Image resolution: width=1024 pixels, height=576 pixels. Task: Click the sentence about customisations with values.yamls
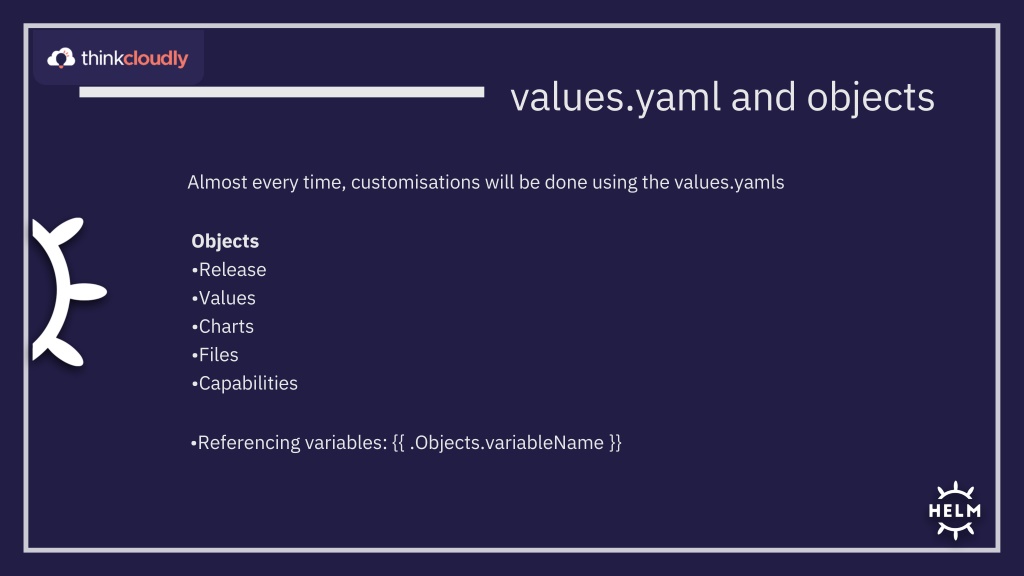click(x=486, y=182)
